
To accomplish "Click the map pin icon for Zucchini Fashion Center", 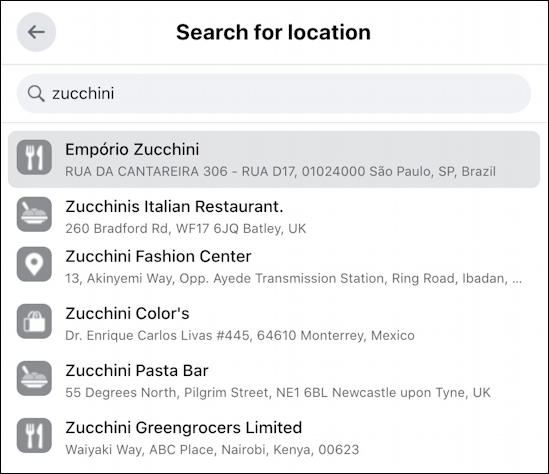I will tap(34, 264).
